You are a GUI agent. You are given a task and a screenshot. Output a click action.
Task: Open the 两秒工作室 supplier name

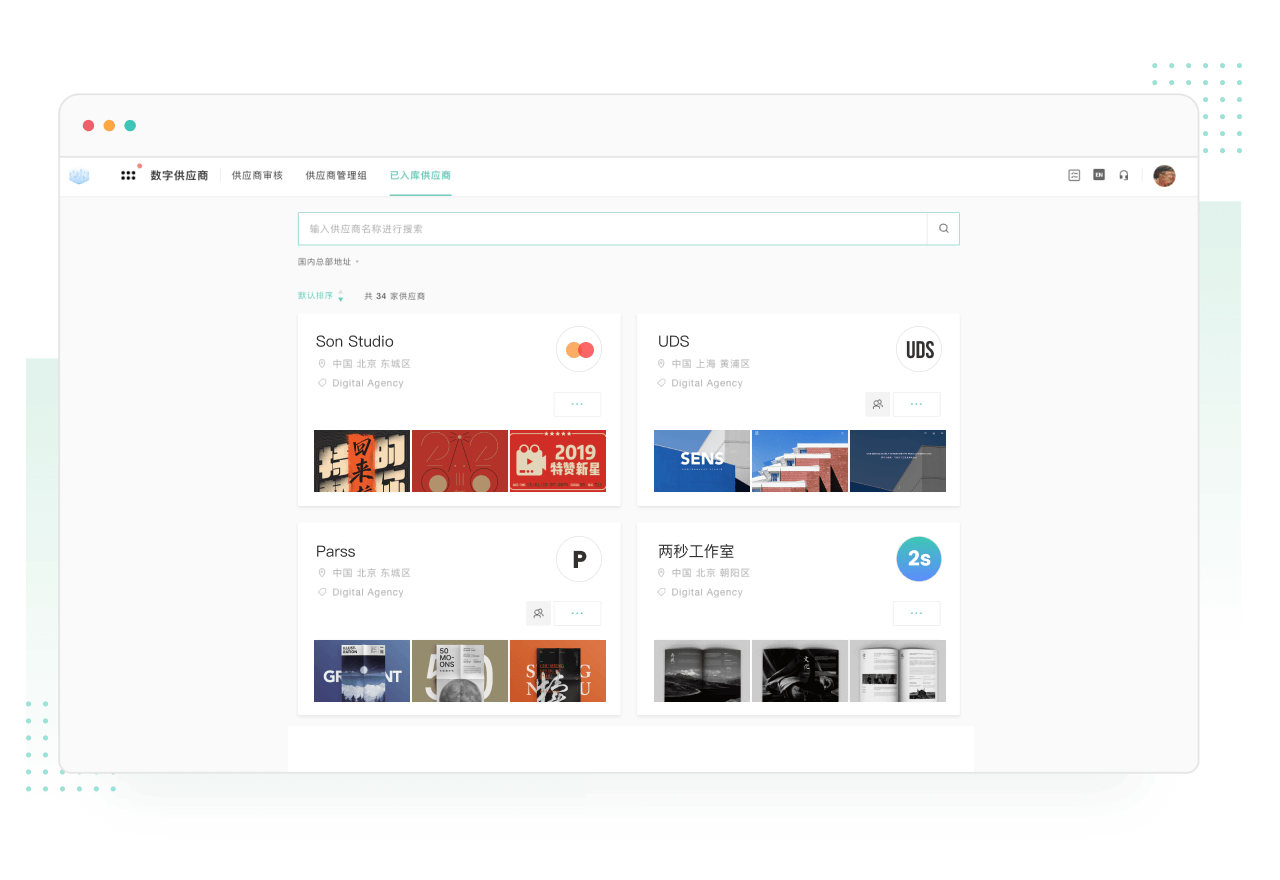click(x=696, y=551)
